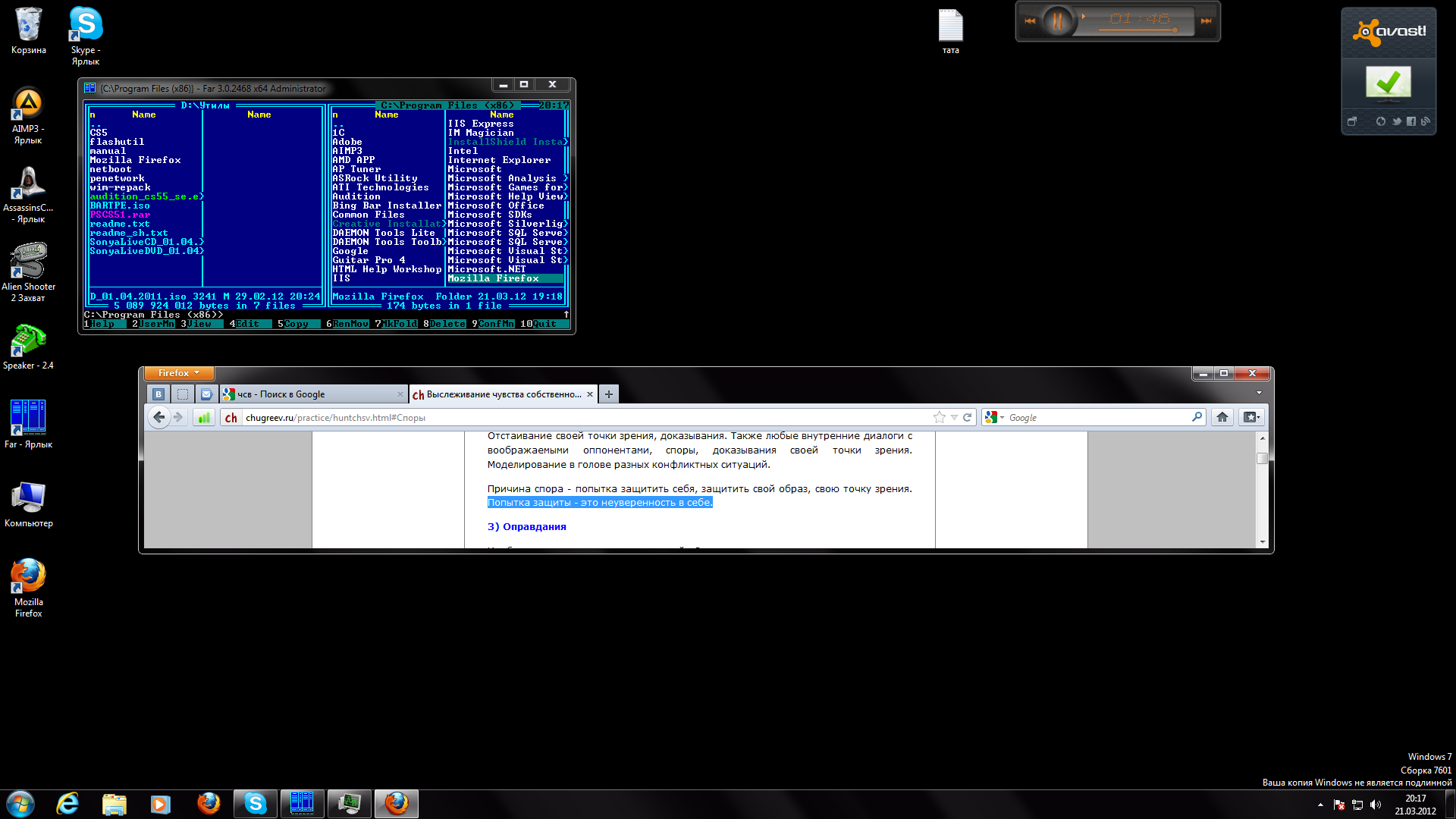Open avast! main window icon in gadget

click(x=1351, y=121)
